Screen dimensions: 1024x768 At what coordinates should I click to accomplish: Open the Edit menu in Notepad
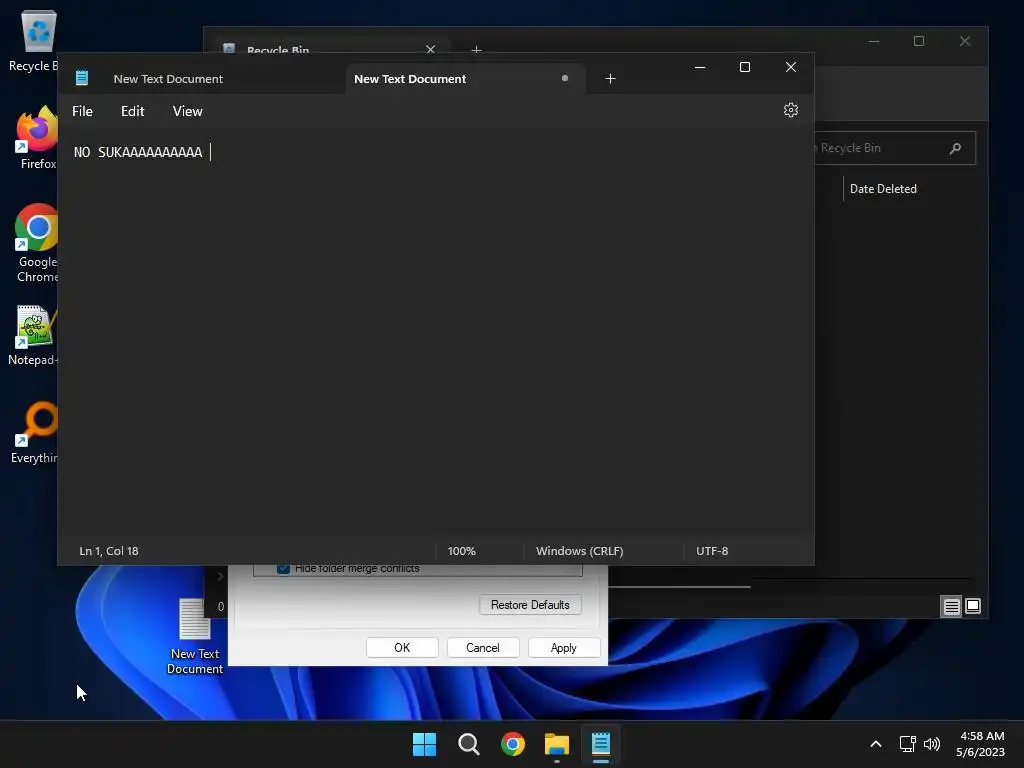click(133, 111)
